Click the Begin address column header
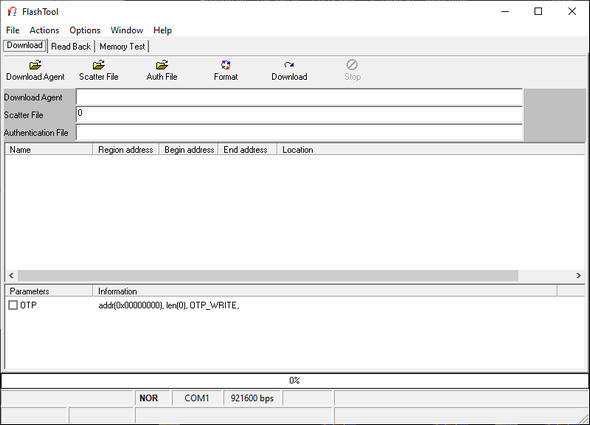Viewport: 590px width, 425px height. click(189, 149)
